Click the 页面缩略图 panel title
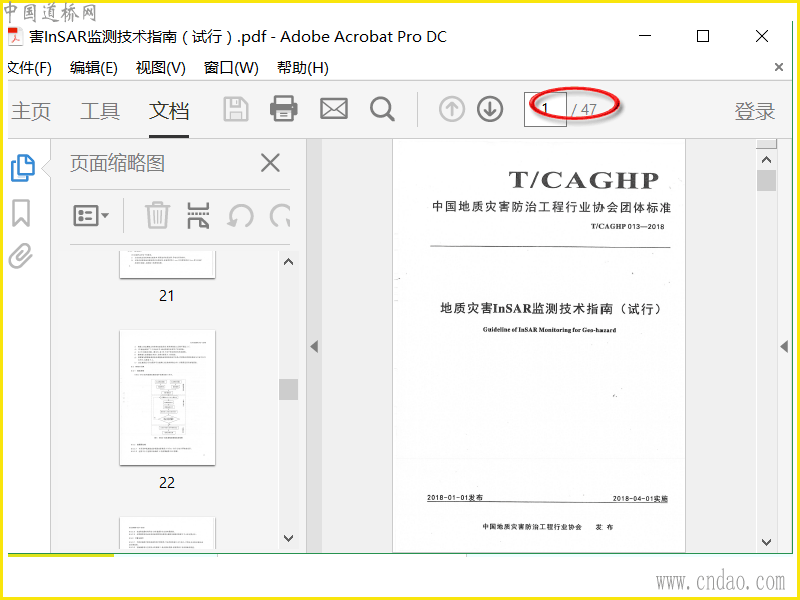The image size is (800, 600). [117, 163]
